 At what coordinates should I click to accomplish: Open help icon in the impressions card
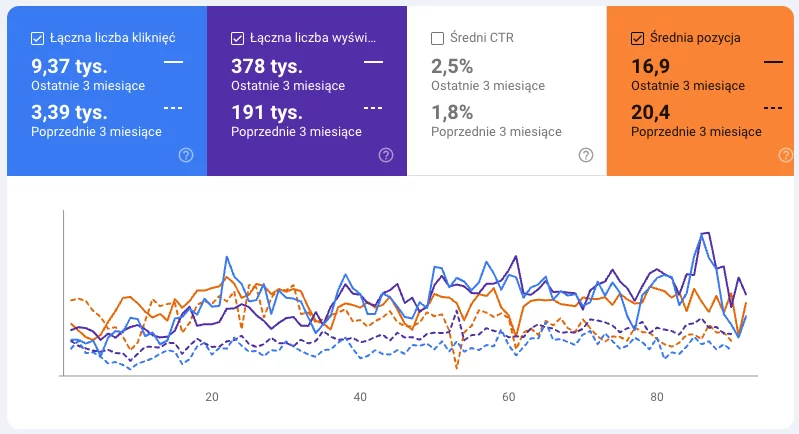point(385,155)
